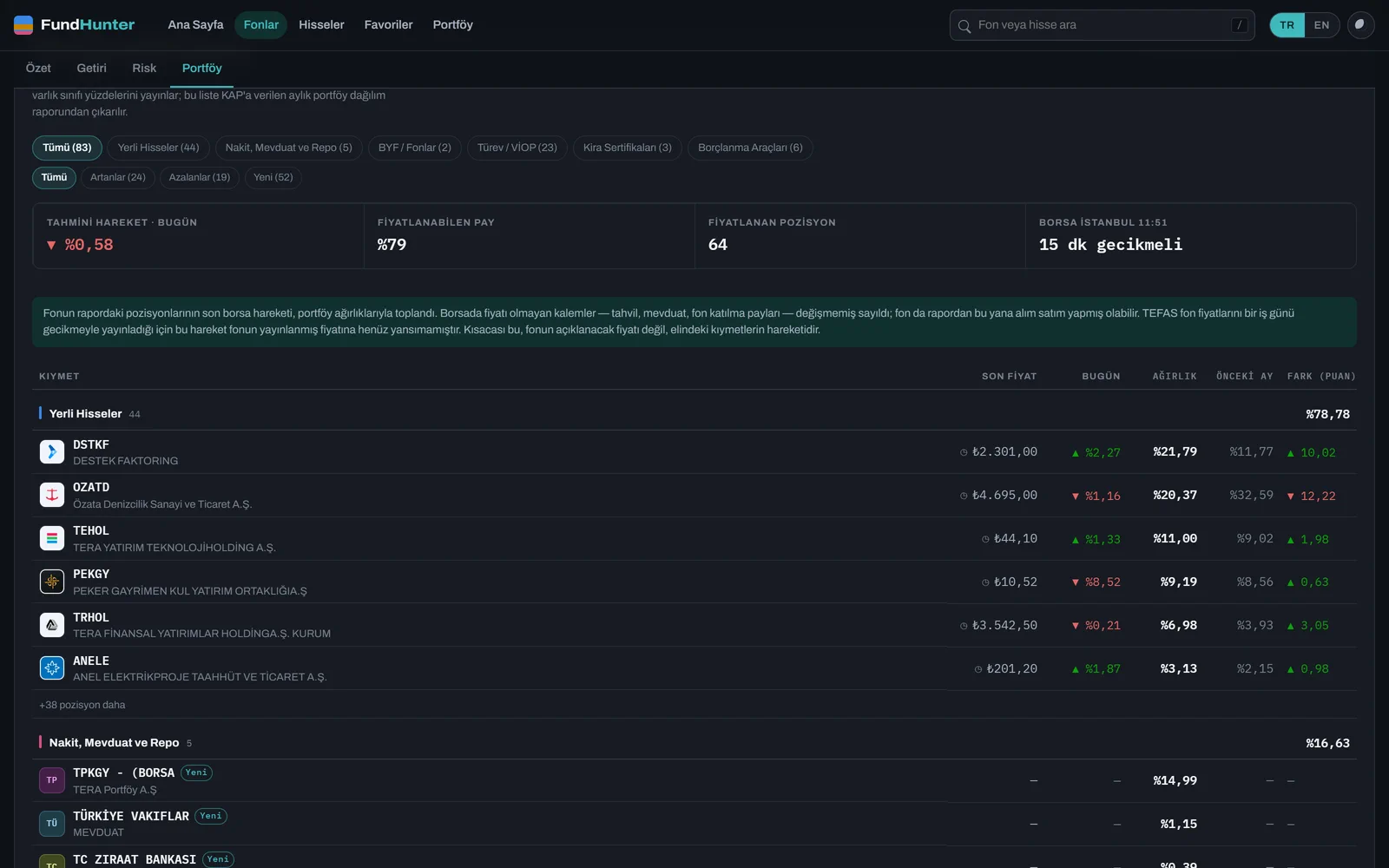Viewport: 1389px width, 868px height.
Task: Open the Favoriler menu item
Action: (x=388, y=24)
